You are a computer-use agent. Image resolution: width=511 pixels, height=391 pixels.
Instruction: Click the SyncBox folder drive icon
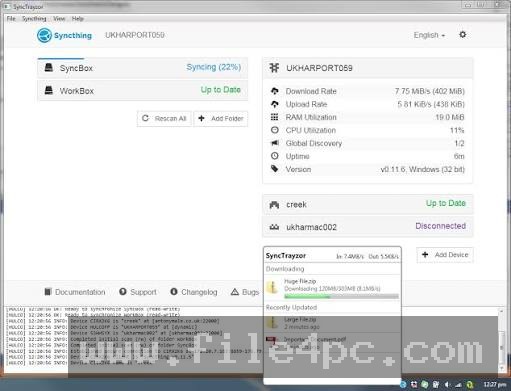click(x=49, y=68)
